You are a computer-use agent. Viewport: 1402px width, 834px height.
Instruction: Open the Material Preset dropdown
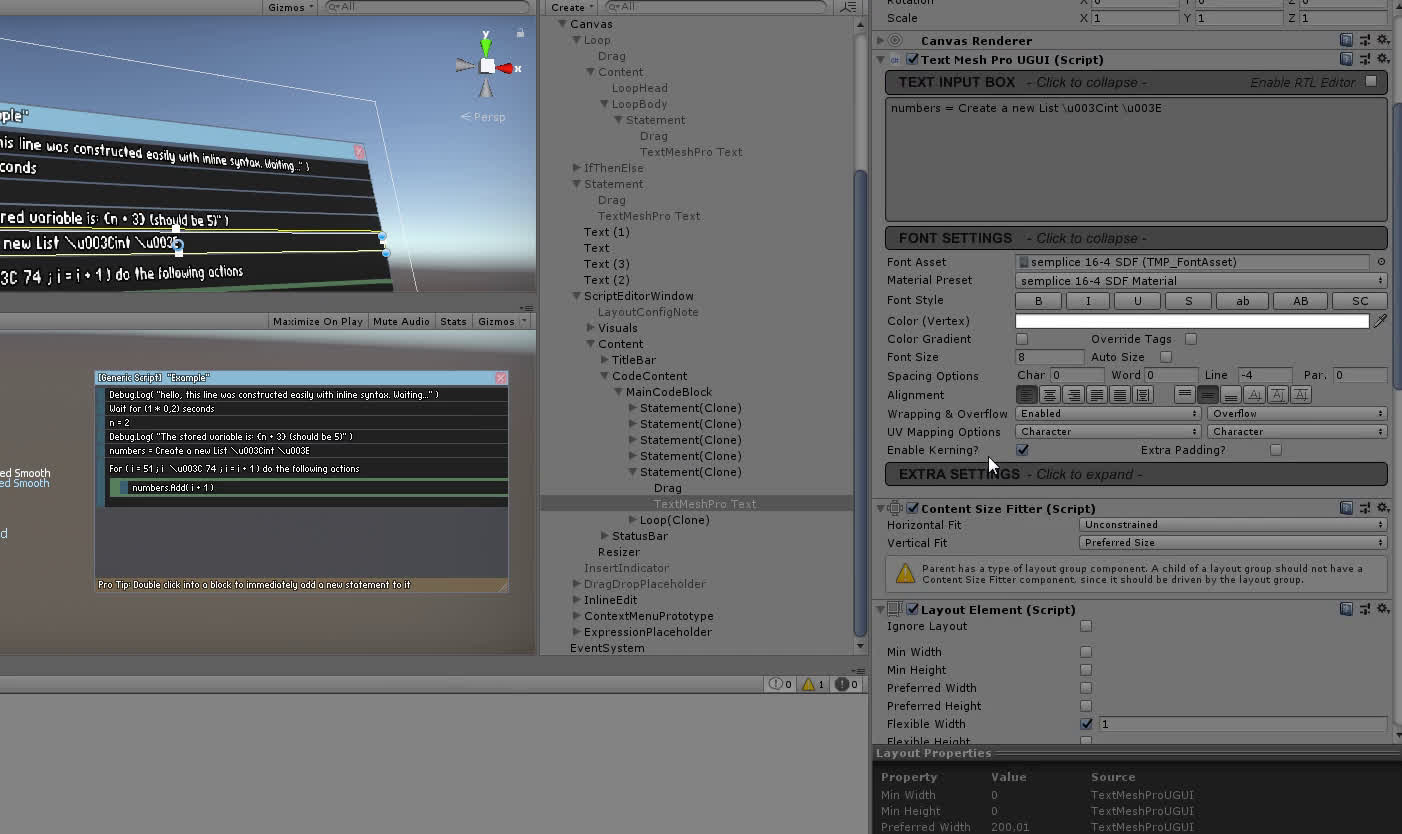coord(1201,281)
